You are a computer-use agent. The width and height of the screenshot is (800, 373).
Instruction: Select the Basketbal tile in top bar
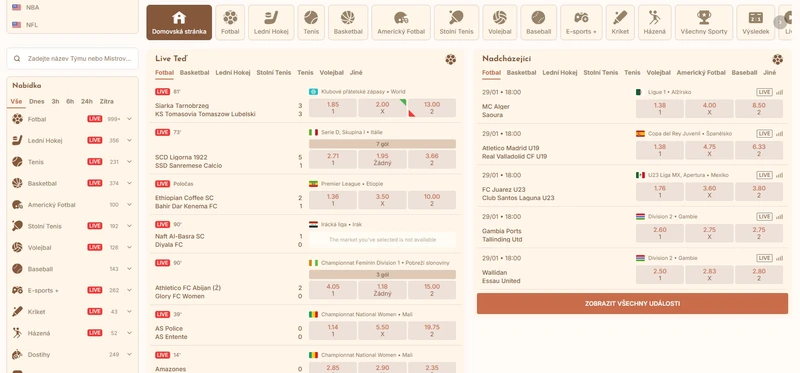348,22
